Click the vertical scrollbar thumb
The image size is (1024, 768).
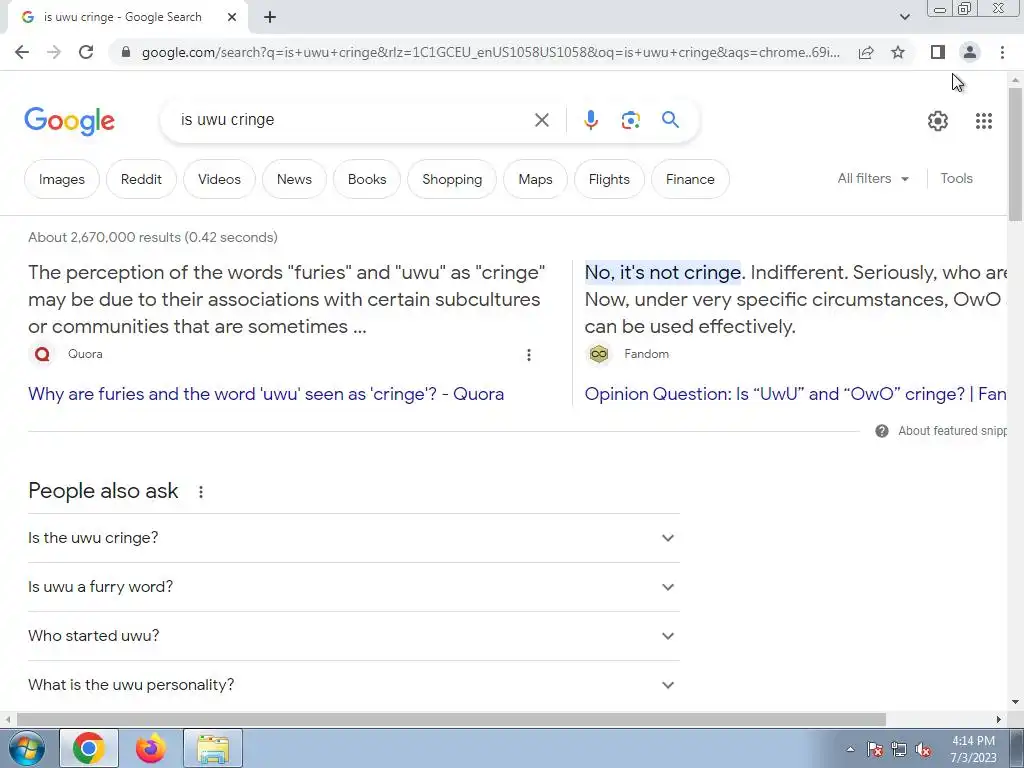click(1015, 154)
